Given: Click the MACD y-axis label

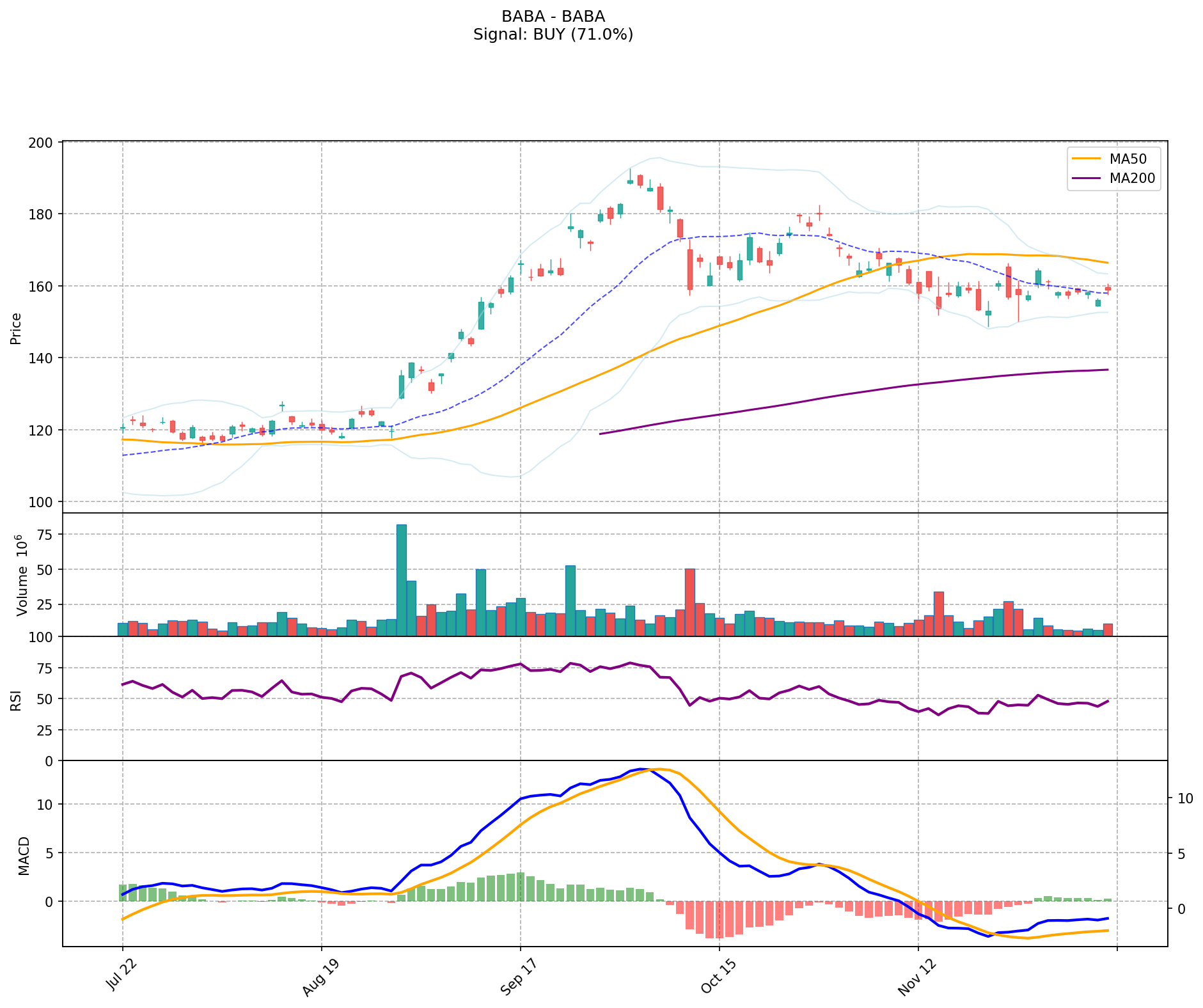Looking at the screenshot, I should coord(23,855).
